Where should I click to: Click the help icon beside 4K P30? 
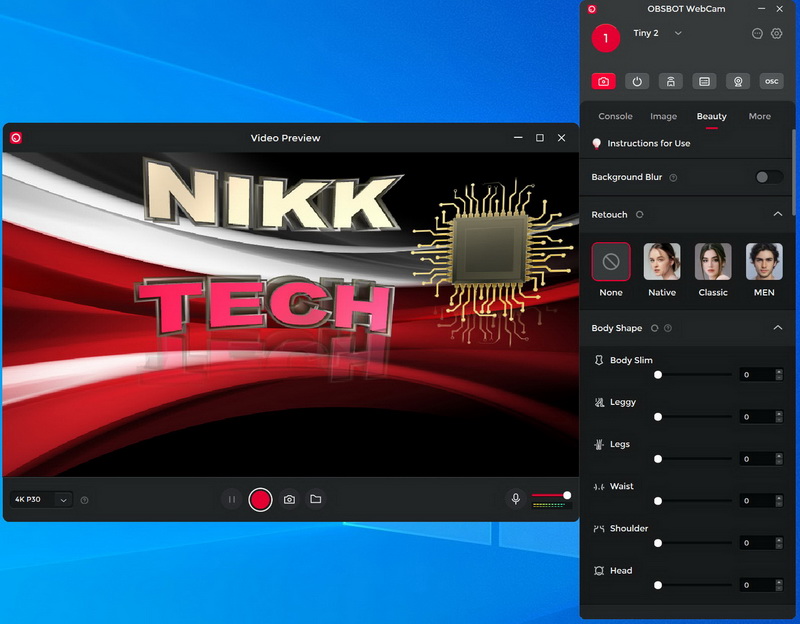click(85, 500)
